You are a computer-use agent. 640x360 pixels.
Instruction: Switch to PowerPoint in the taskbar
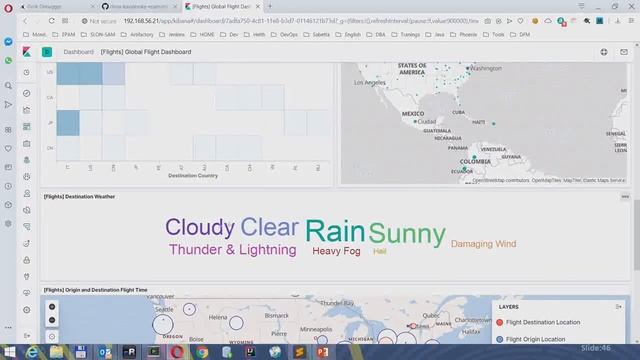pyautogui.click(x=323, y=352)
